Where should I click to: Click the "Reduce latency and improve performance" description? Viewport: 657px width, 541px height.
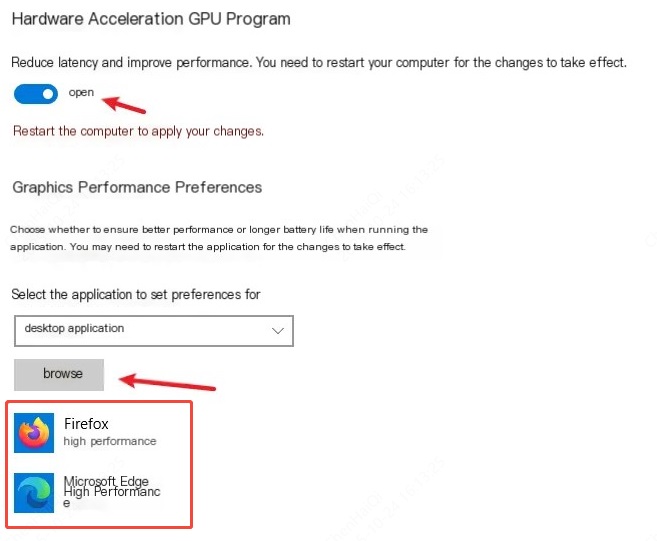(319, 62)
